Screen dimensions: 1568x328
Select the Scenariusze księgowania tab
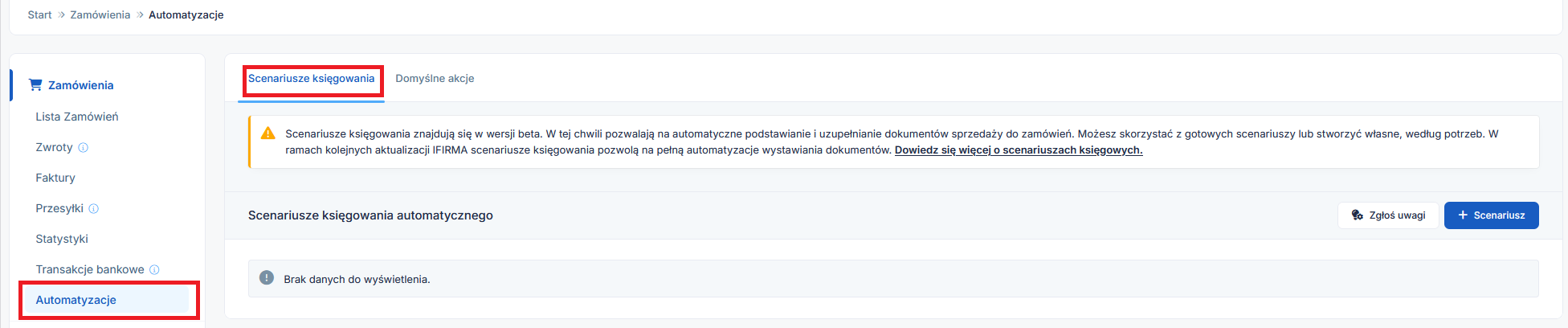coord(311,79)
